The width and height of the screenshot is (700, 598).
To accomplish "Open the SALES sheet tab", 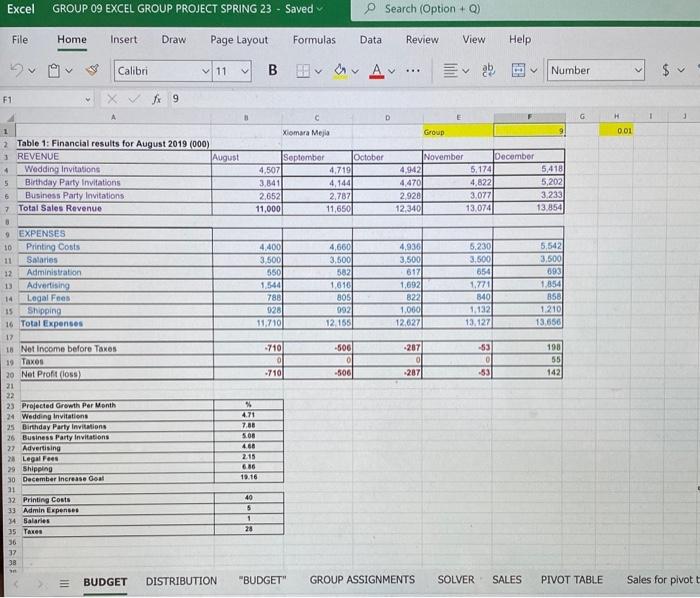I will 507,580.
